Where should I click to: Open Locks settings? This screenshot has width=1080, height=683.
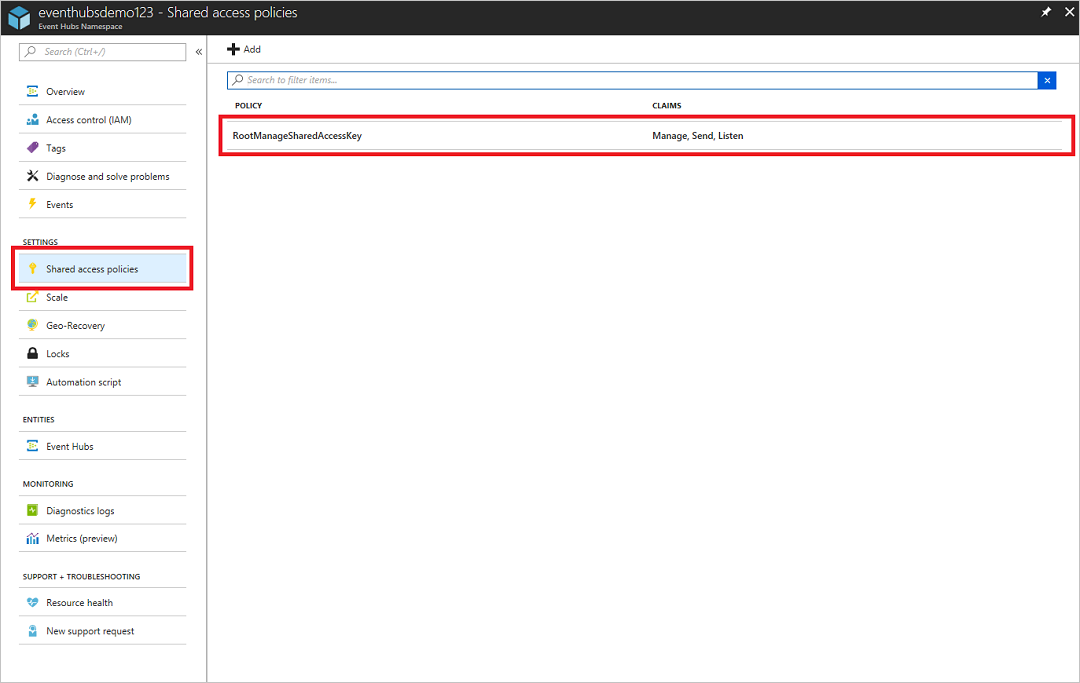click(103, 353)
